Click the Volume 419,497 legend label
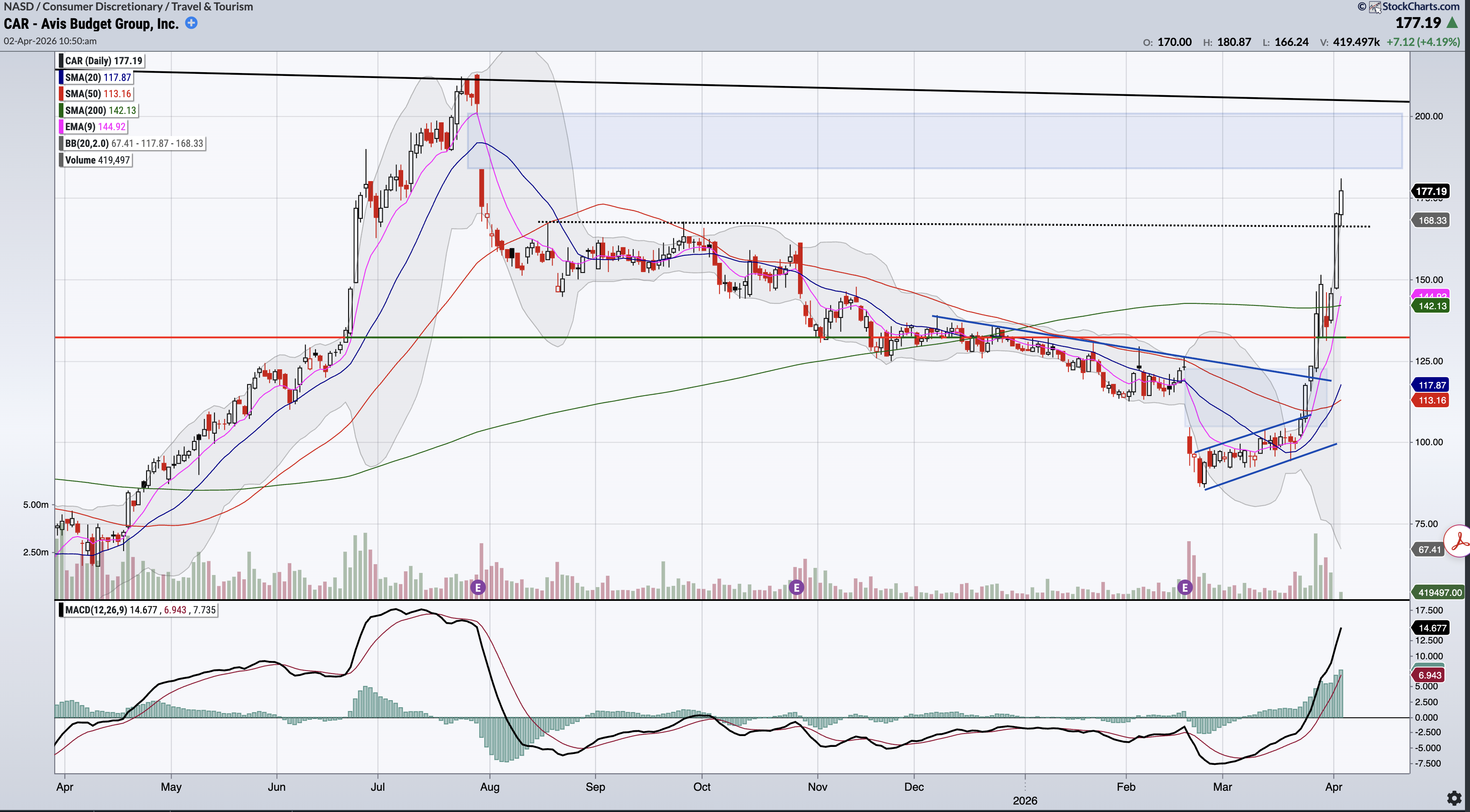 tap(98, 160)
